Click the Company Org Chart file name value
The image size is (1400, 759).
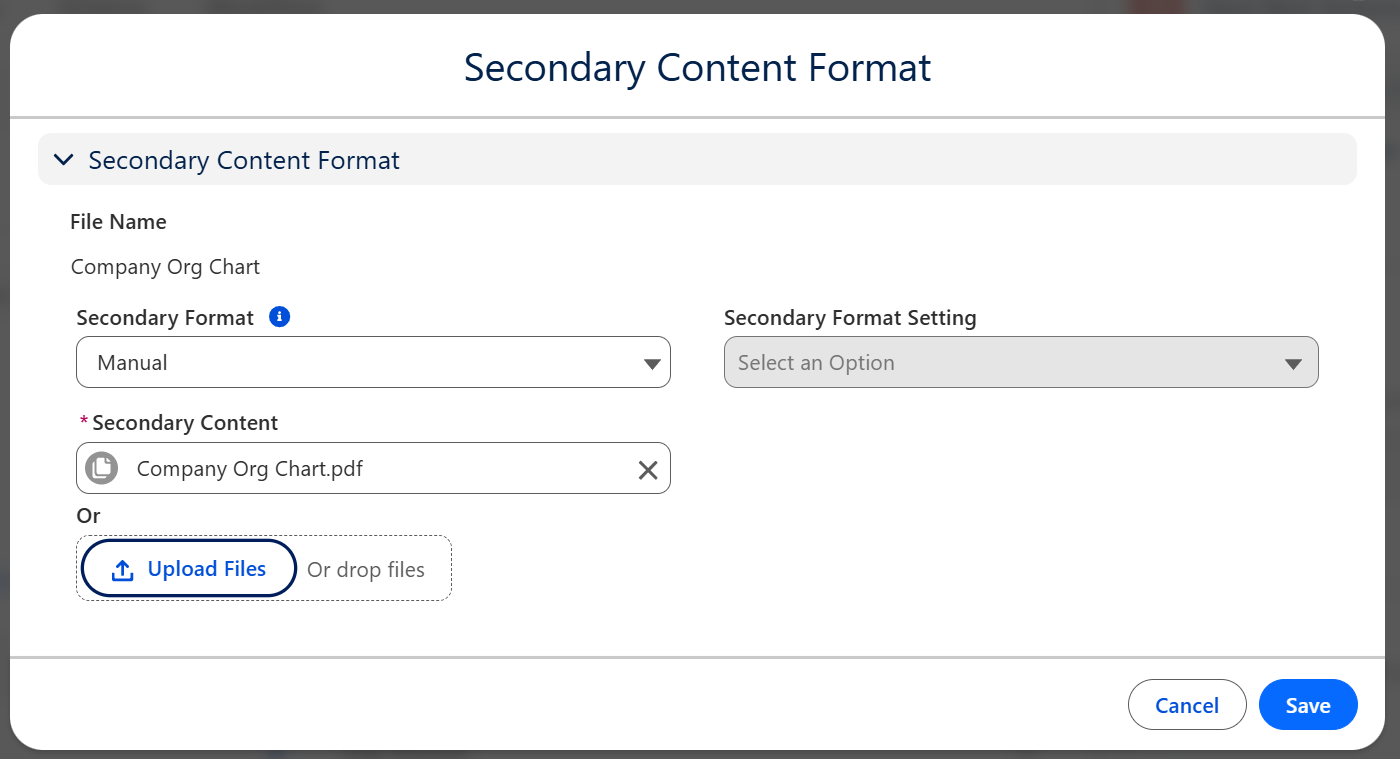click(x=165, y=267)
